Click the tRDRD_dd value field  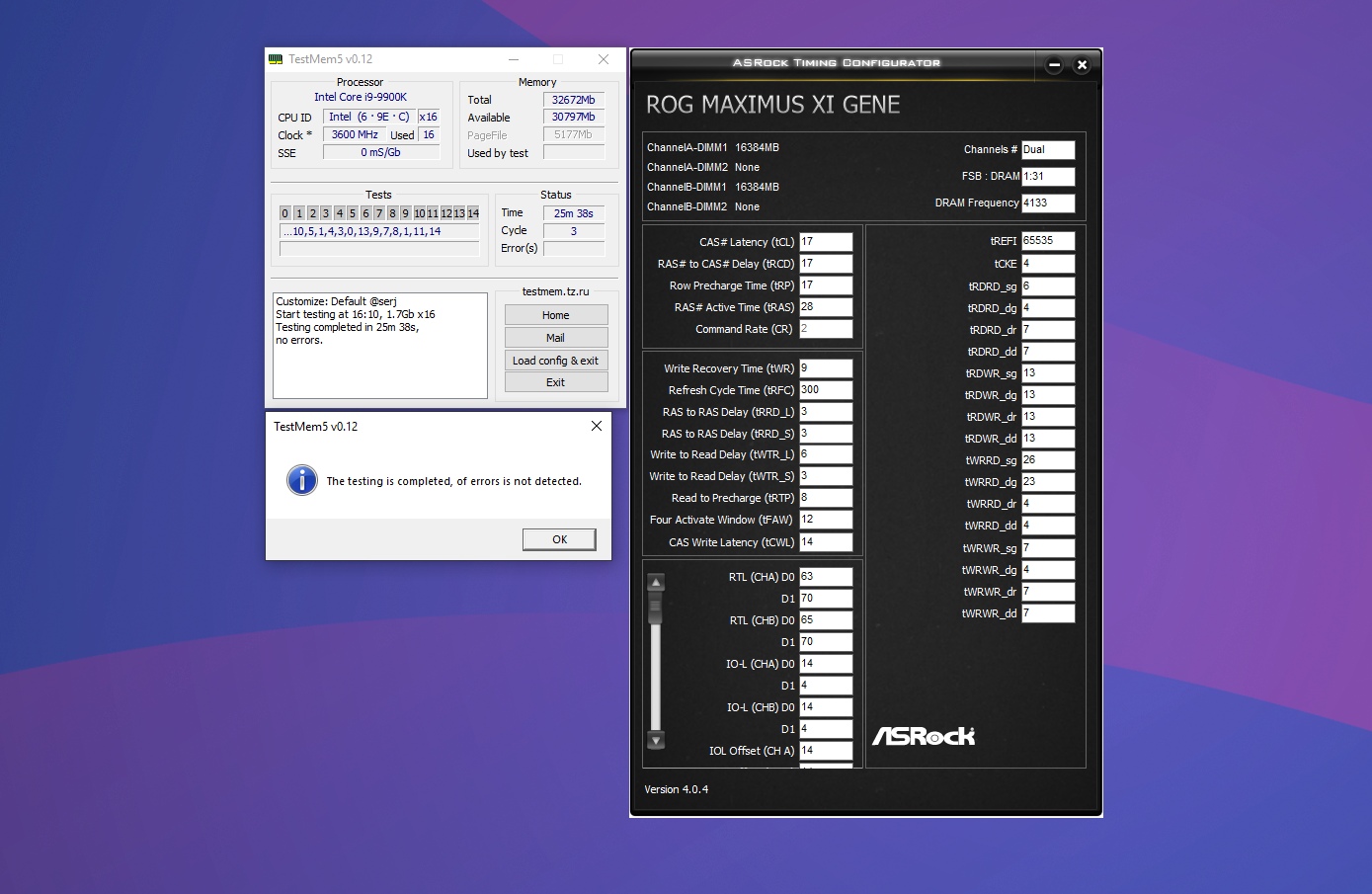click(1048, 352)
